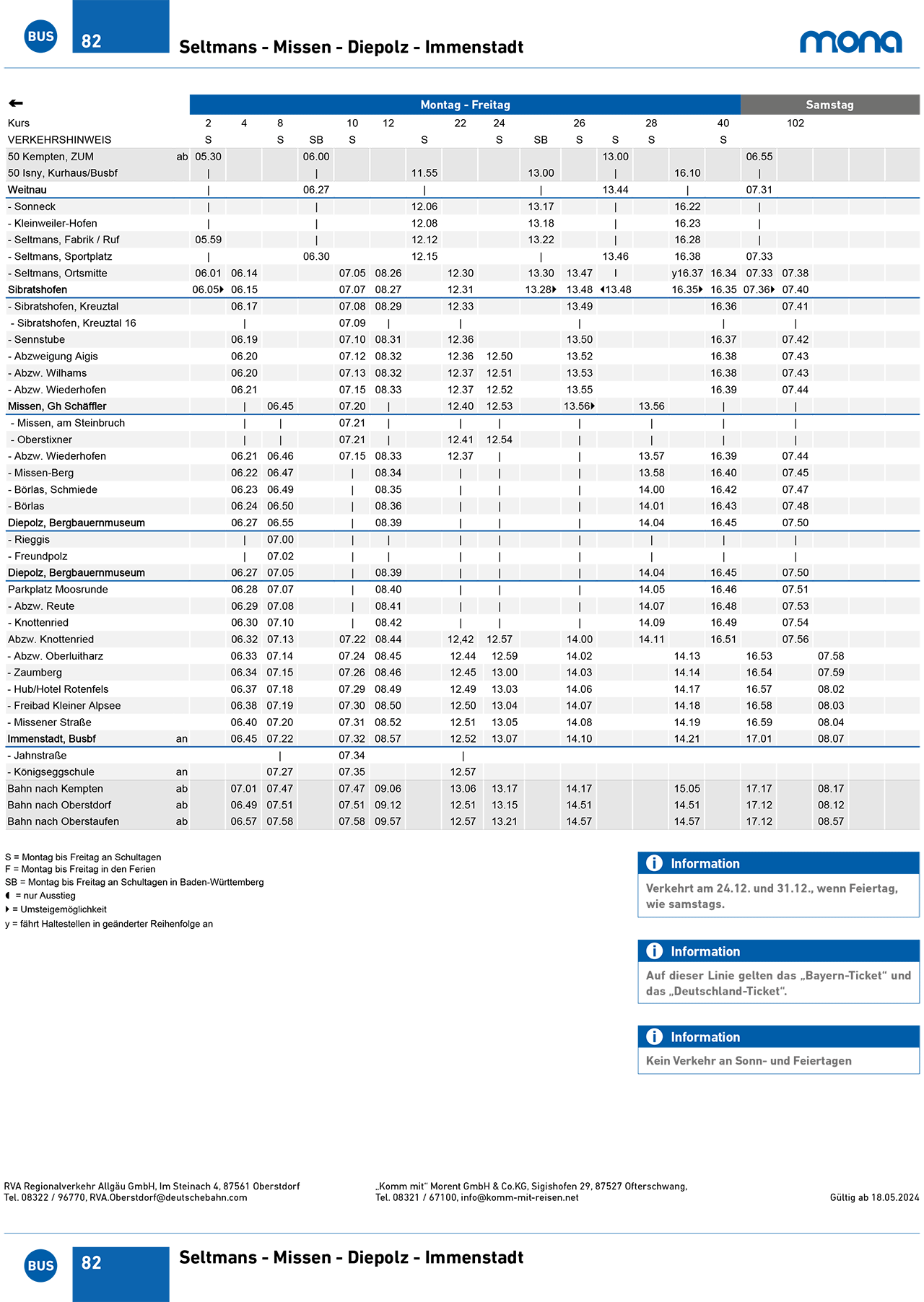Image resolution: width=924 pixels, height=1302 pixels.
Task: Click Missen, Gh Schäffler stop
Action: 57,406
